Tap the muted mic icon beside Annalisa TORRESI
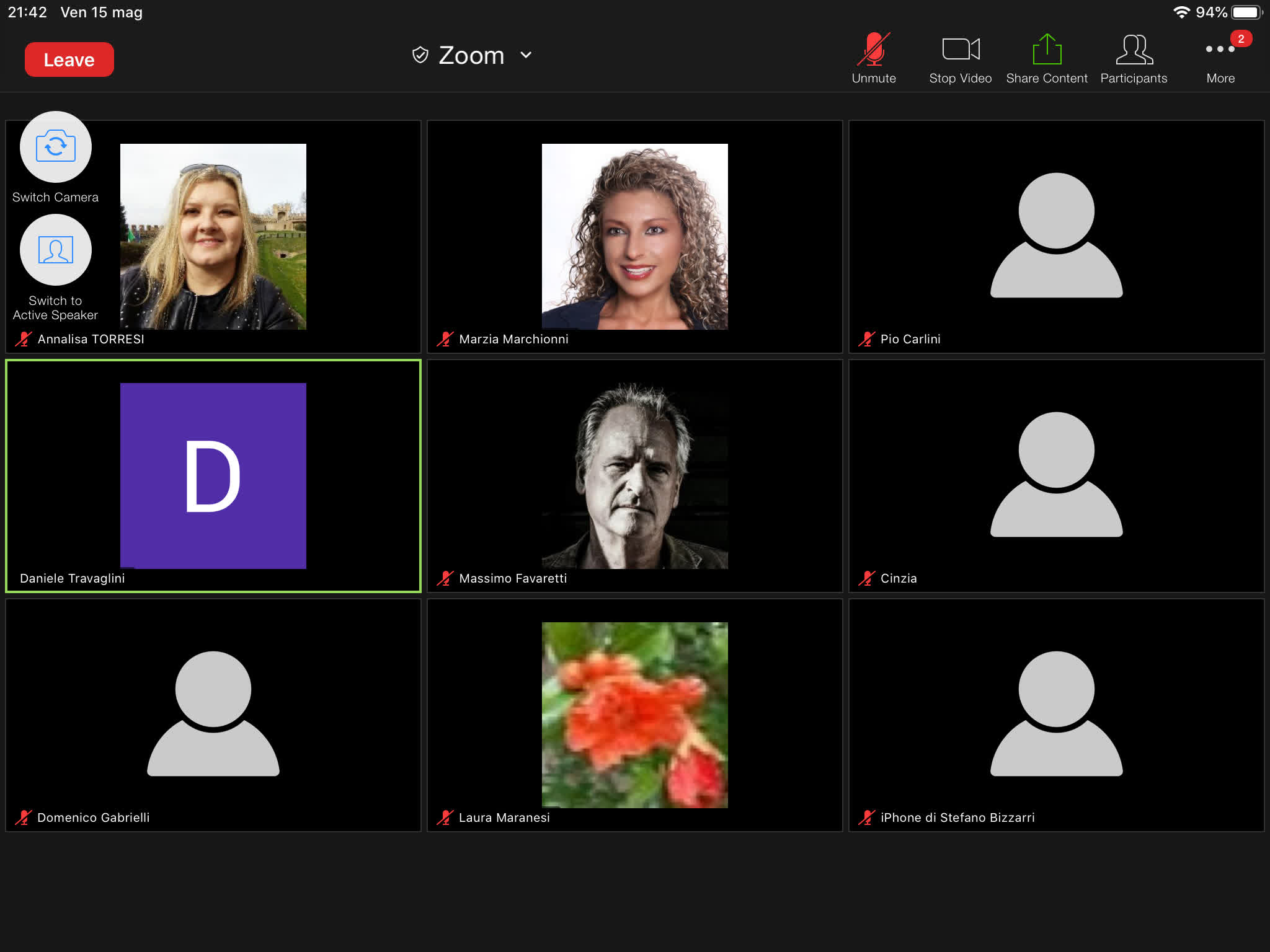The image size is (1270, 952). (x=23, y=339)
